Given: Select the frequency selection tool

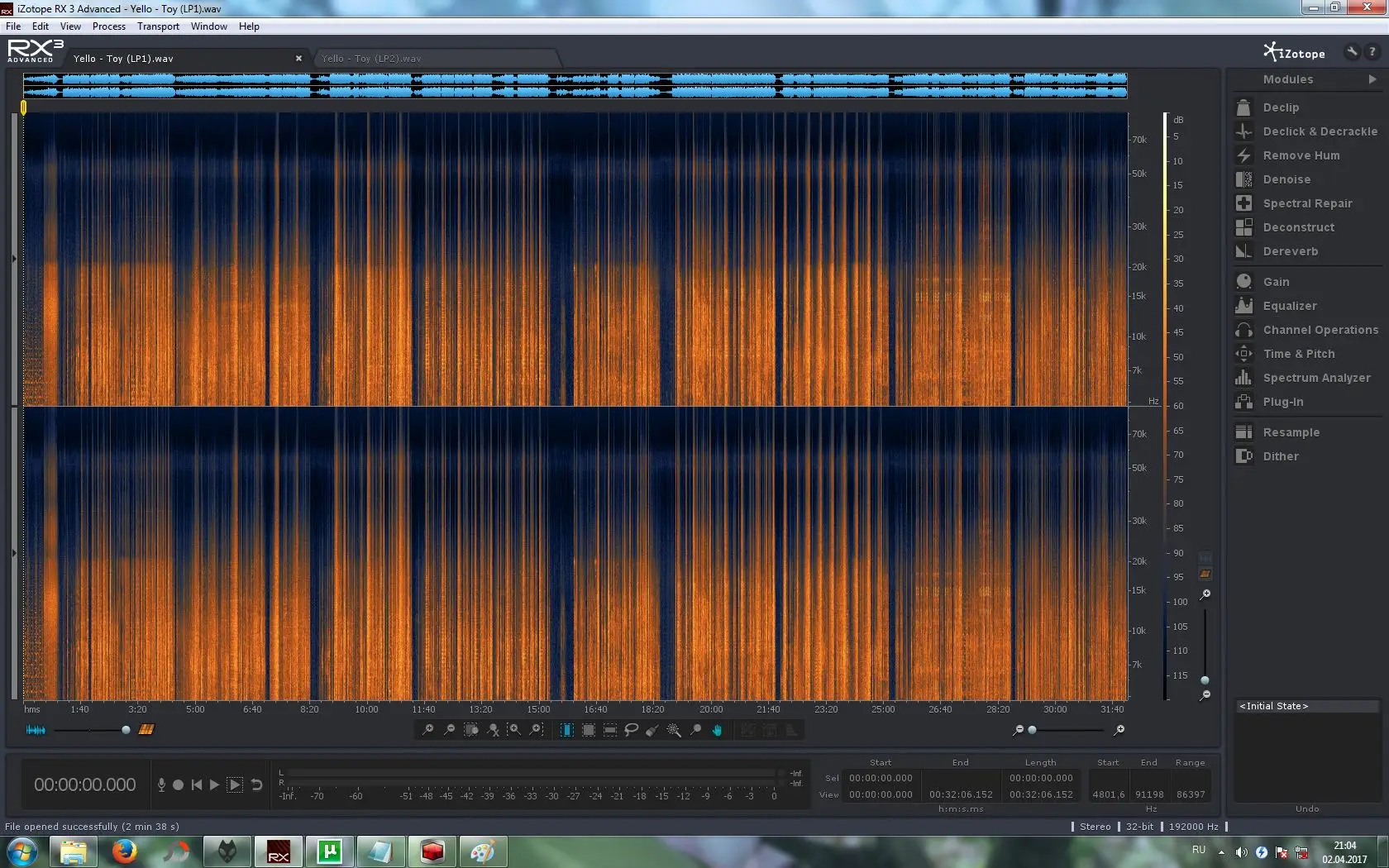Looking at the screenshot, I should tap(610, 730).
